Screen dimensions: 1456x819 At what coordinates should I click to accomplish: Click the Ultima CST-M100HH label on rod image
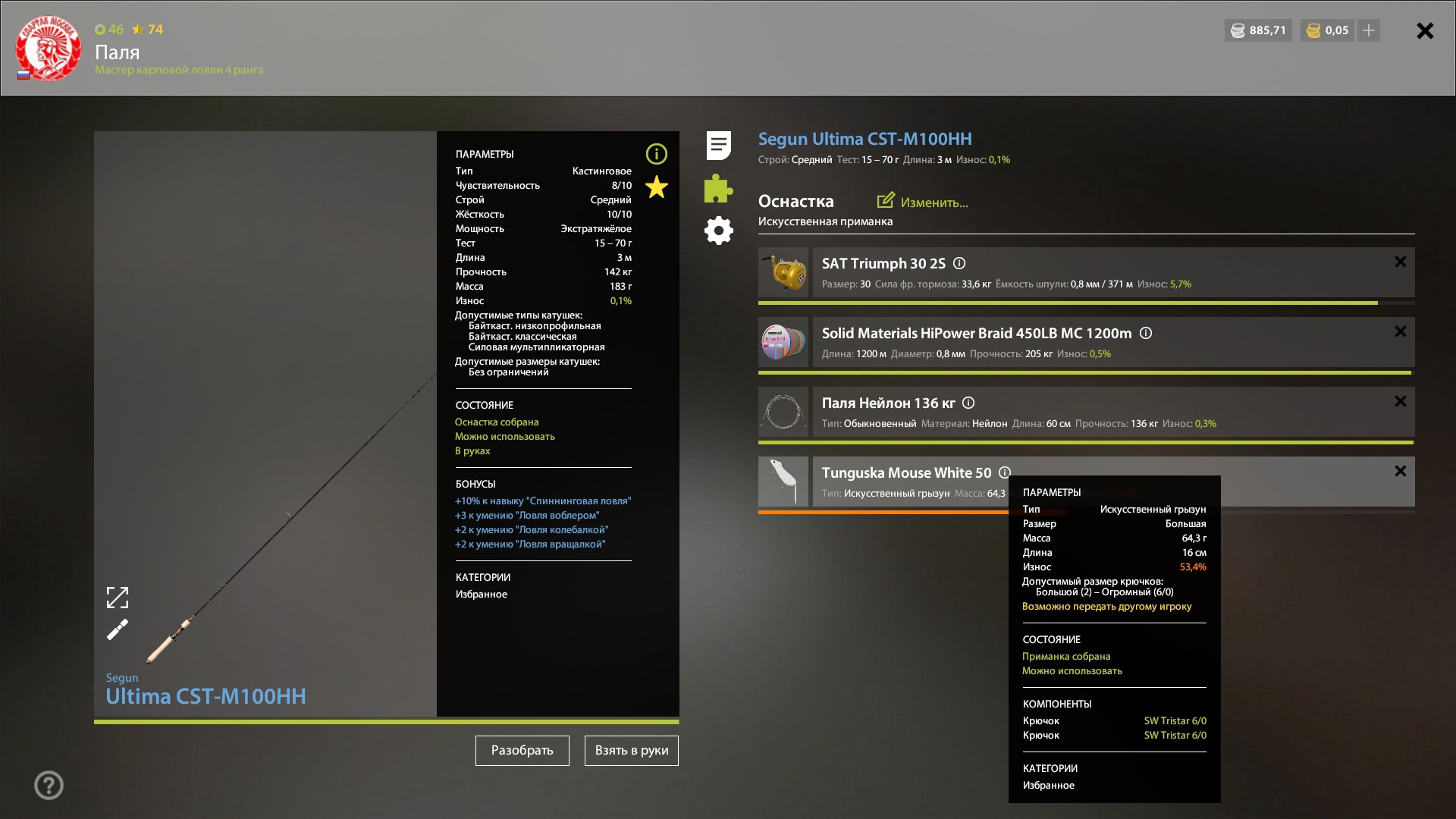206,695
